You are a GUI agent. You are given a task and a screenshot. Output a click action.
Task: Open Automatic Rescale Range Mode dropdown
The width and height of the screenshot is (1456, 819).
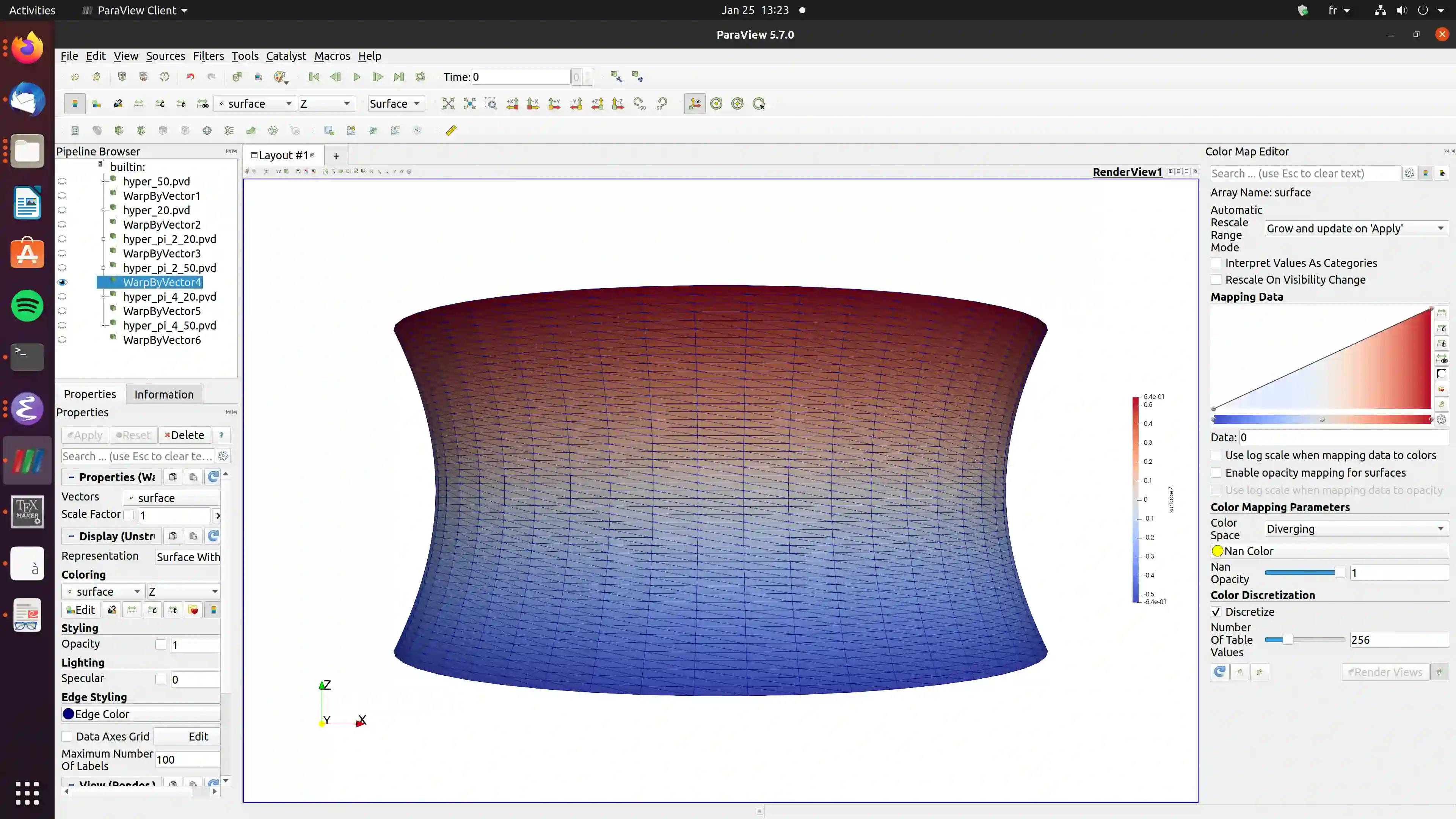[x=1356, y=228]
